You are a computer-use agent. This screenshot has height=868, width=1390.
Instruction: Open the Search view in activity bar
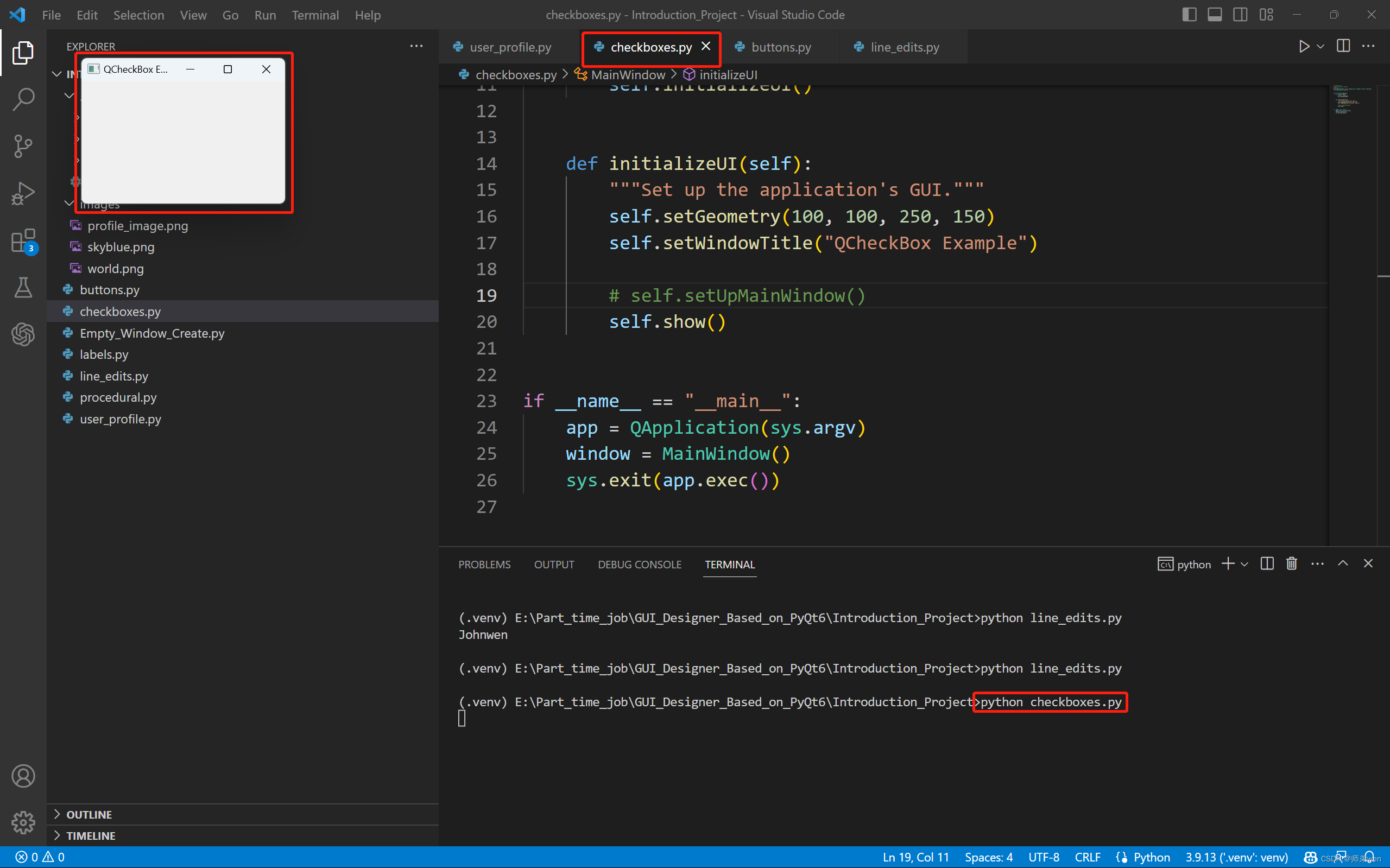pos(23,99)
